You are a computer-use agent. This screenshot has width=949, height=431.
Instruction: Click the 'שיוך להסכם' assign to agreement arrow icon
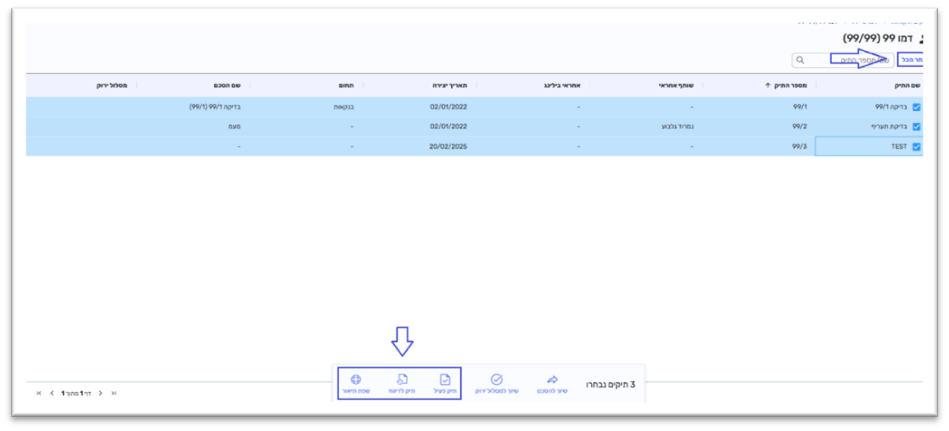pyautogui.click(x=553, y=379)
